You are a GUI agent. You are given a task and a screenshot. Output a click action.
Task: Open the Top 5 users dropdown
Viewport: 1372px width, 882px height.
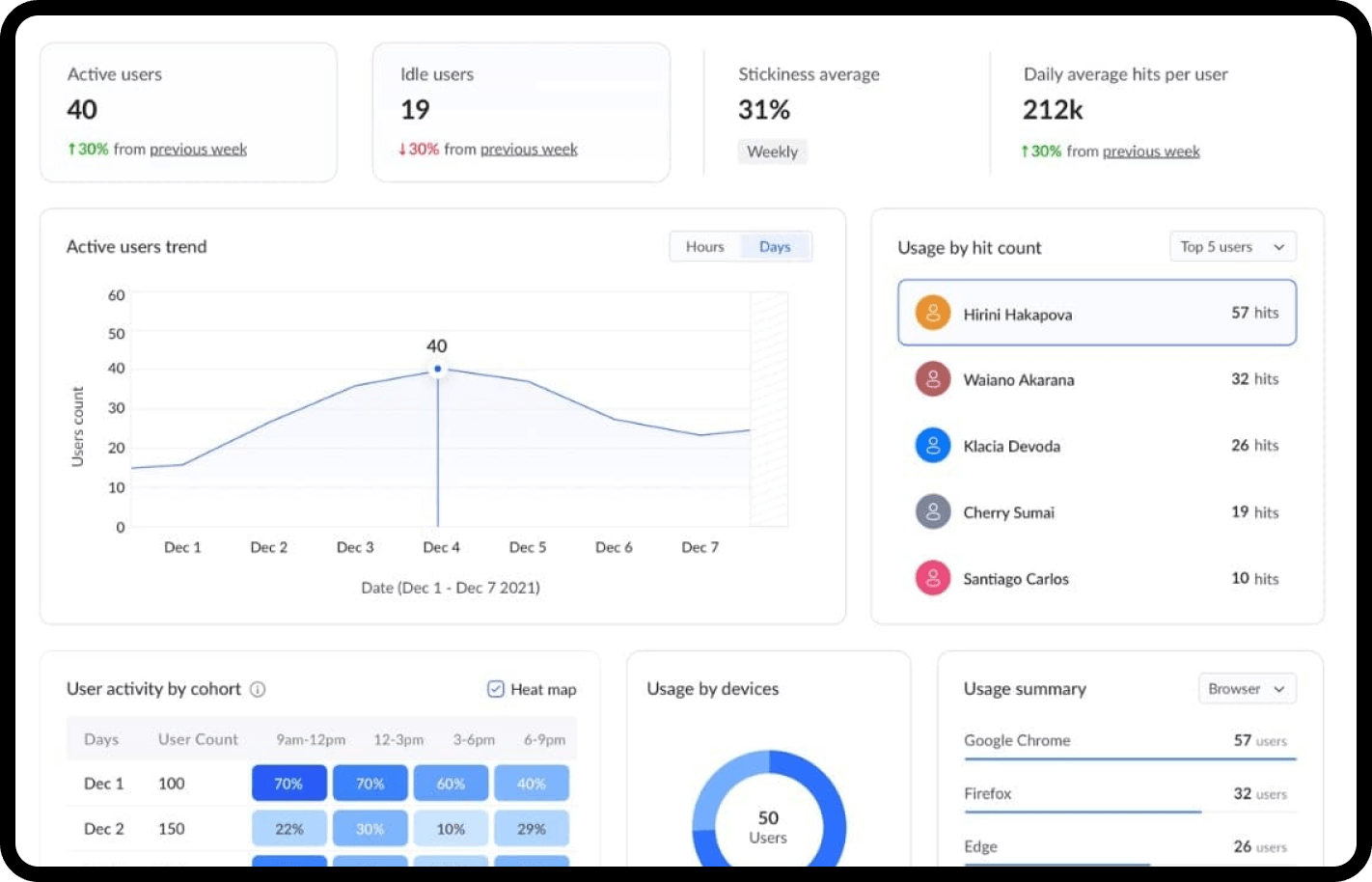pos(1231,247)
